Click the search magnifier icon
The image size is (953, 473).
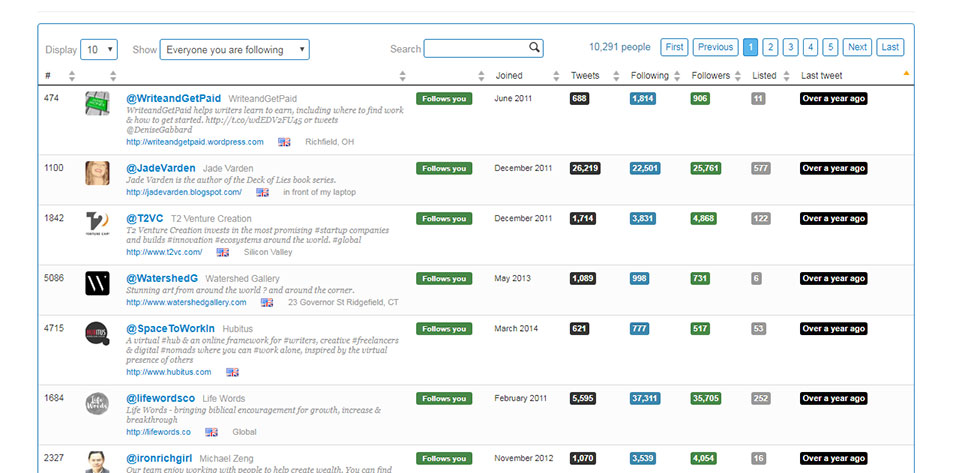534,47
